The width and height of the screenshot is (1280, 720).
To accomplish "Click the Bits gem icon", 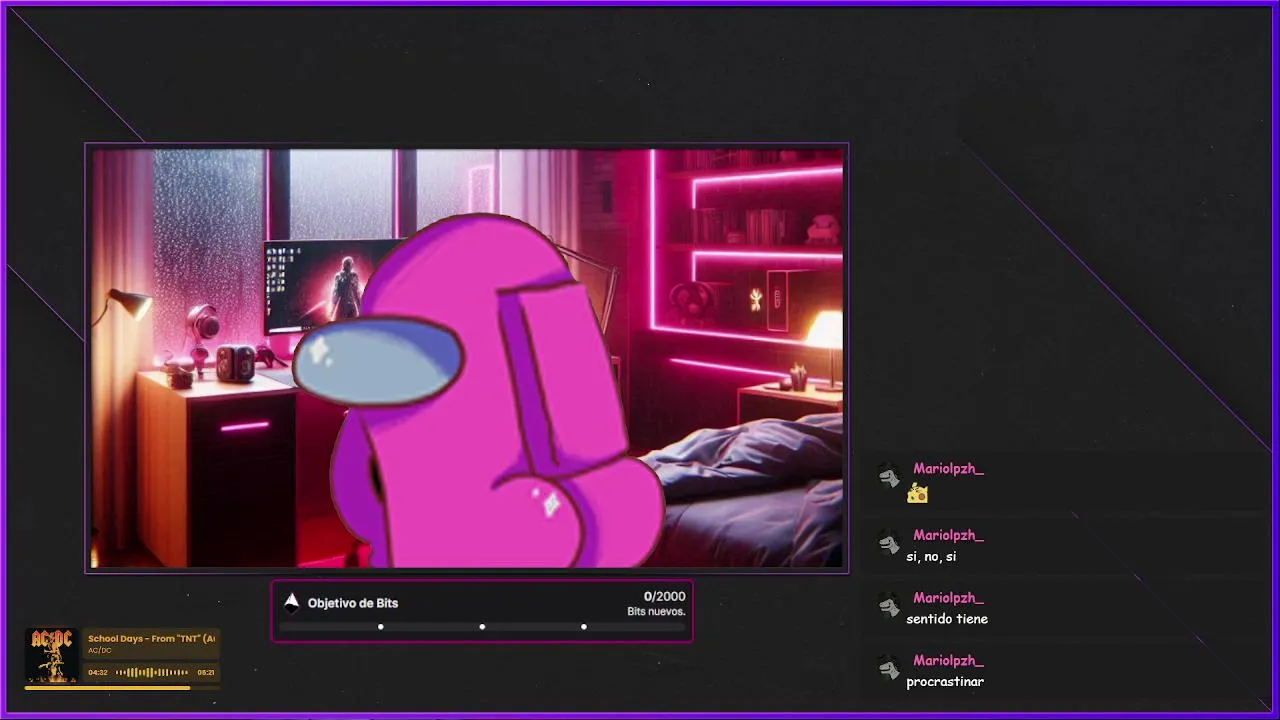I will point(292,602).
